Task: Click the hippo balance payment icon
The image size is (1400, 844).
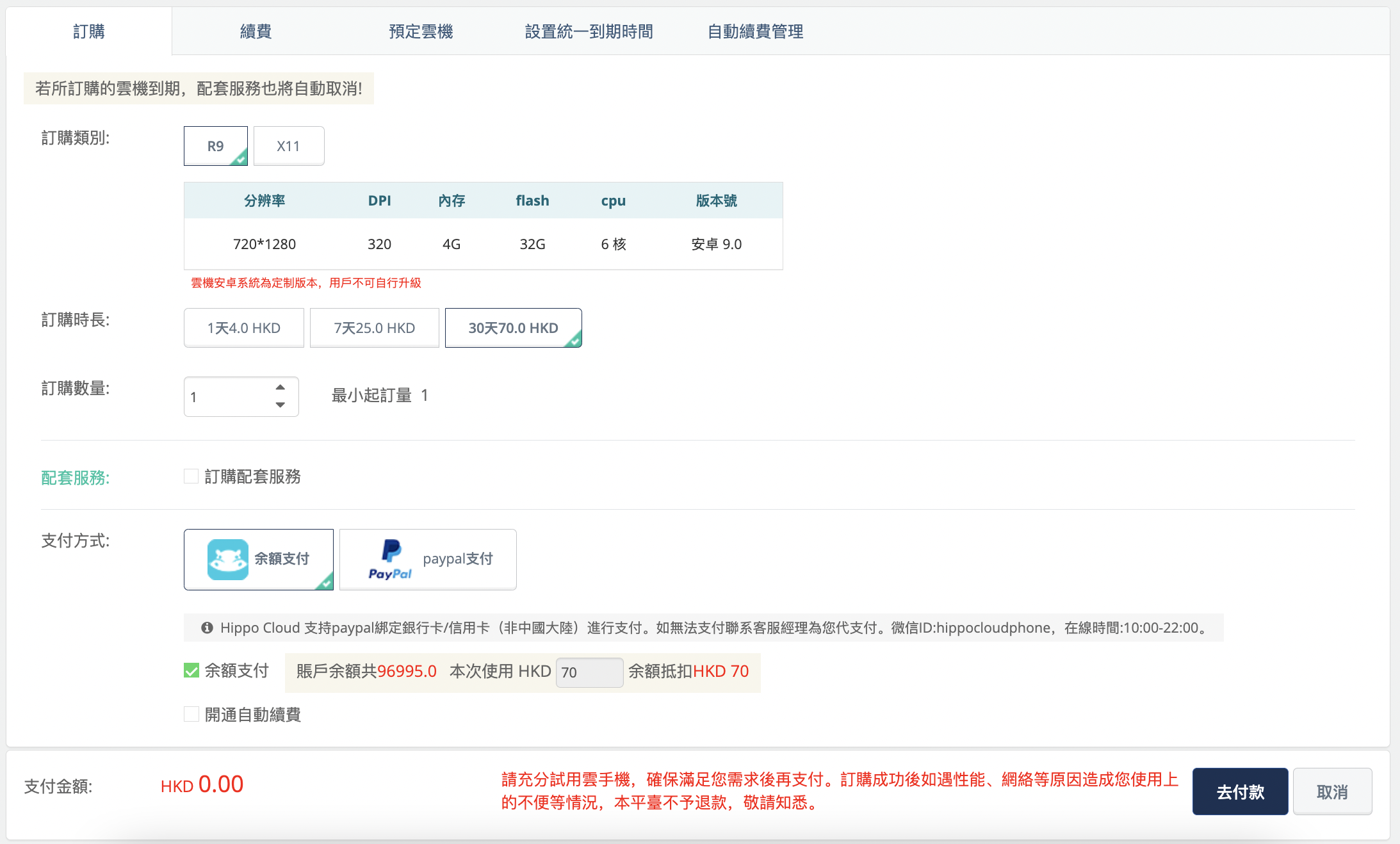Action: [227, 559]
